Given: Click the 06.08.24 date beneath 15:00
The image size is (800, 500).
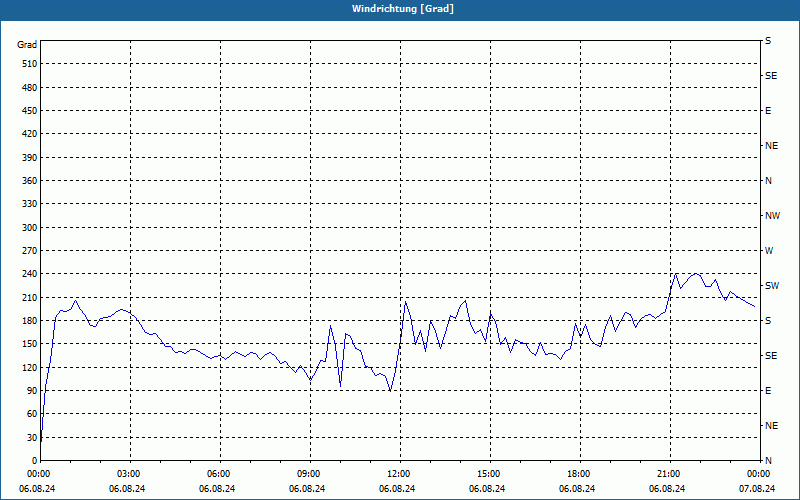Looking at the screenshot, I should 487,489.
